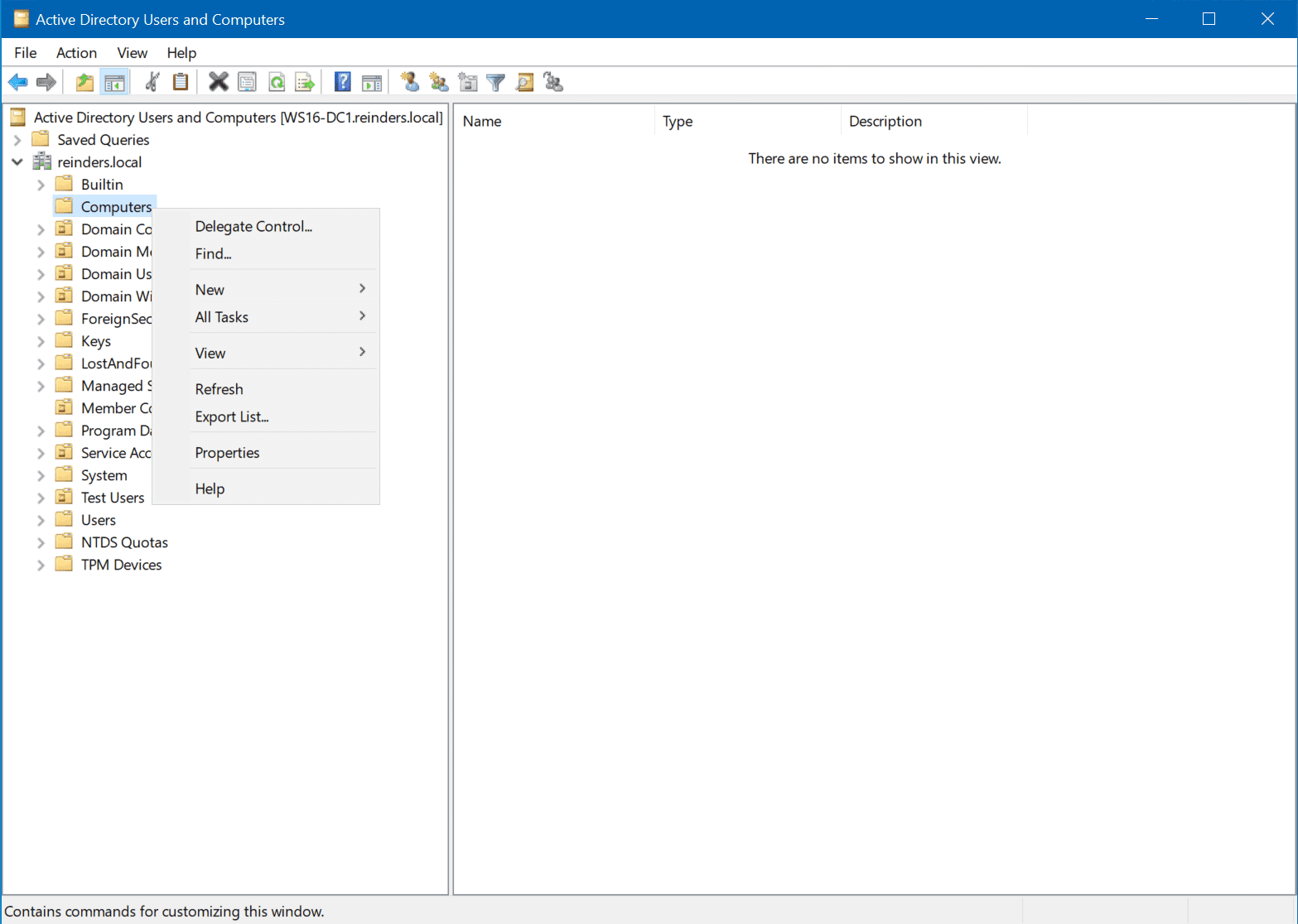Click the blue Back arrow
This screenshot has height=924, width=1298.
tap(18, 82)
